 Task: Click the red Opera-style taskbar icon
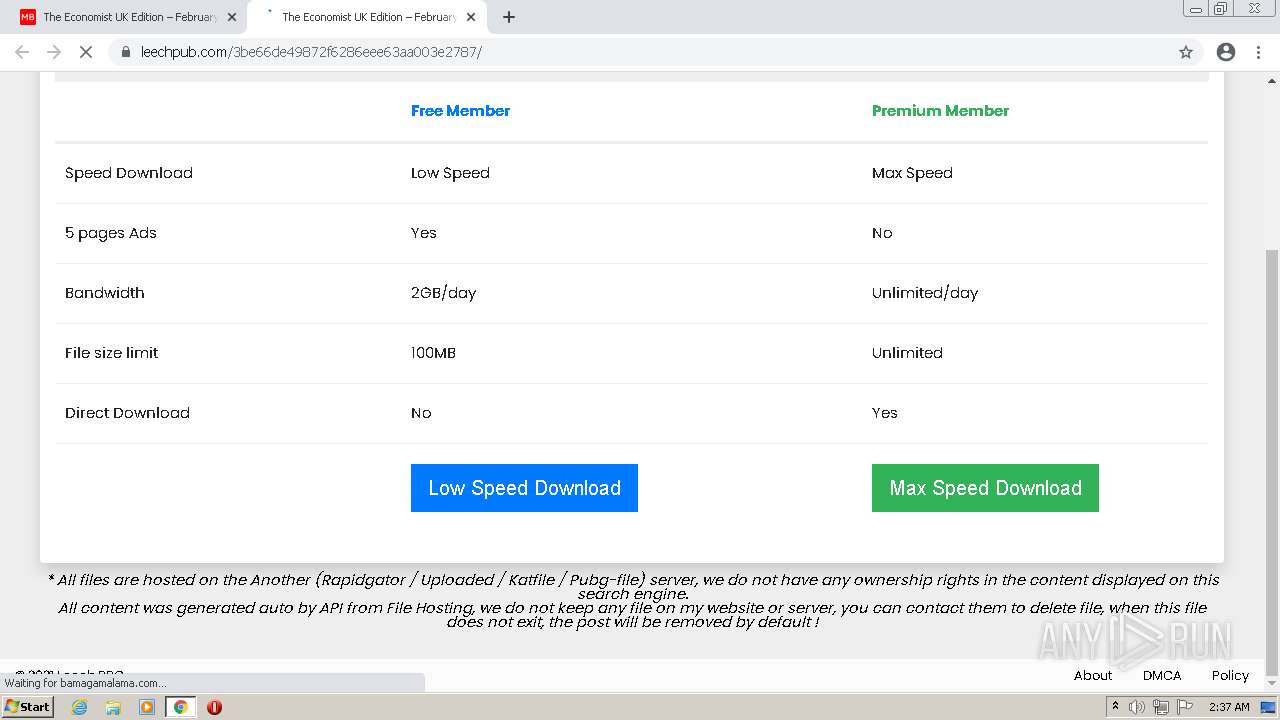214,707
